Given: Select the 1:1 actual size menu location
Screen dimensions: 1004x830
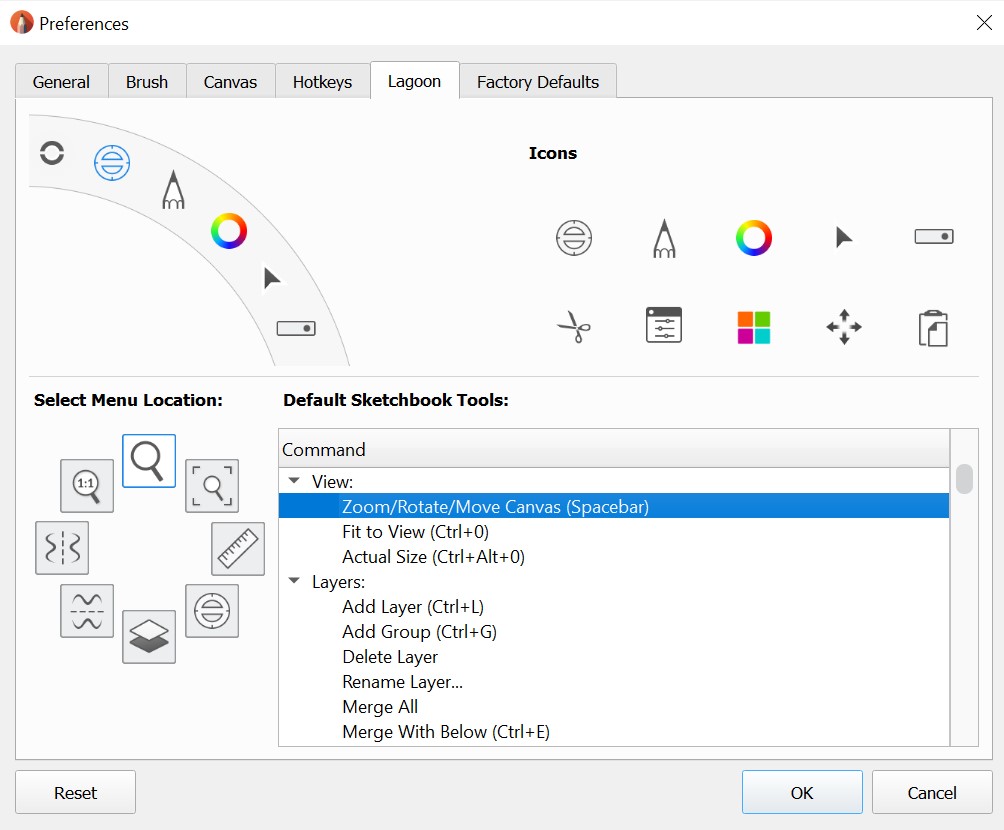Looking at the screenshot, I should pos(87,486).
